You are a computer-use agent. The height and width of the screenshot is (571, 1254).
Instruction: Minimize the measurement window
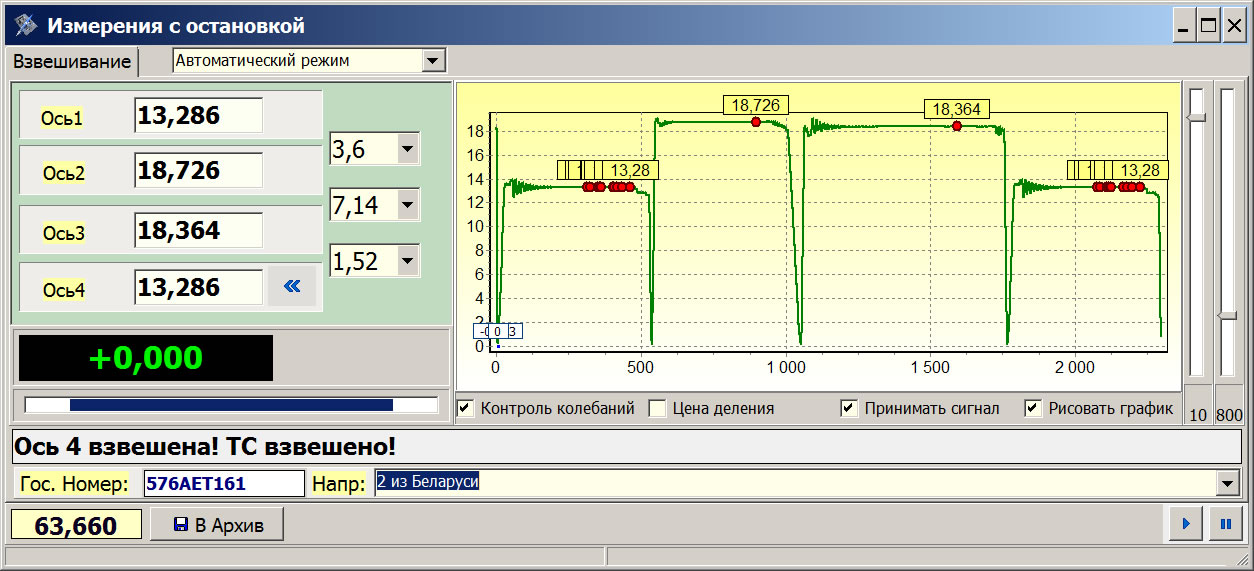(1185, 26)
